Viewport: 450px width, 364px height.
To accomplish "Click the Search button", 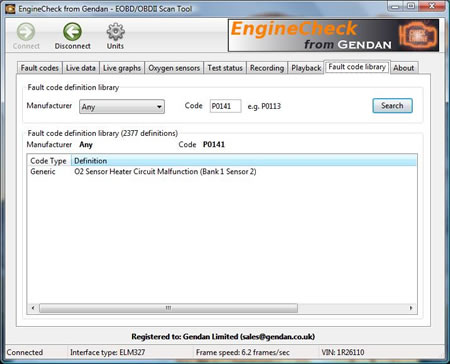I will point(392,106).
